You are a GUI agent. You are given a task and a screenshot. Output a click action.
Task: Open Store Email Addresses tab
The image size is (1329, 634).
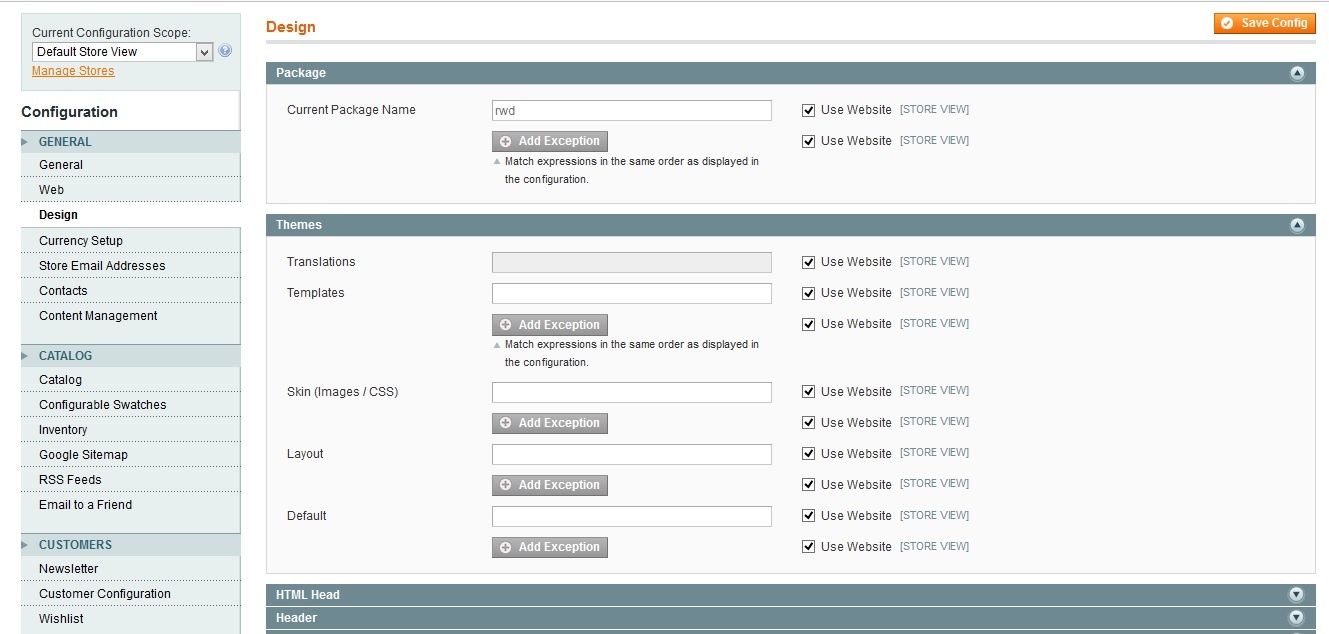click(130, 266)
